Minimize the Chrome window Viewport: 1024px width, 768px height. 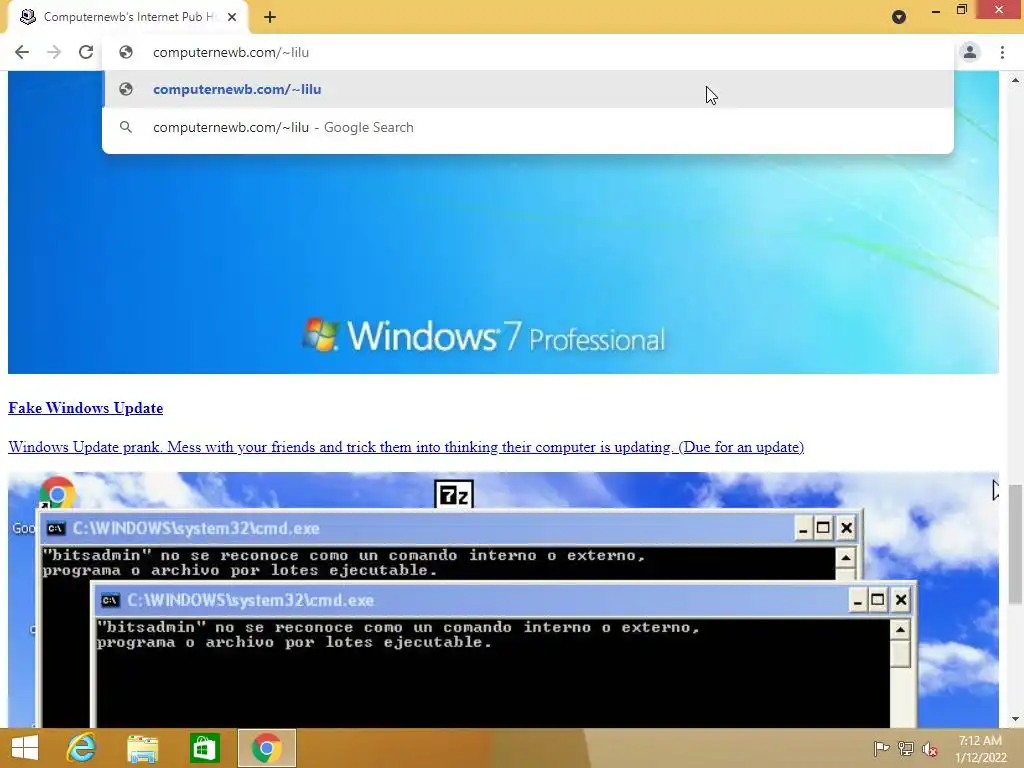click(x=935, y=10)
